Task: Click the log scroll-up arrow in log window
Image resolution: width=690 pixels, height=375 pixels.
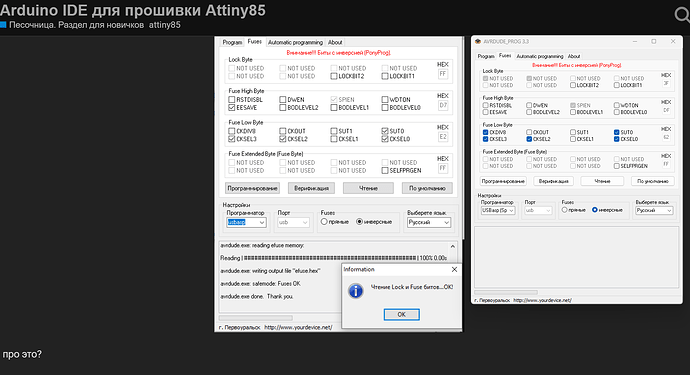Action: coord(452,246)
